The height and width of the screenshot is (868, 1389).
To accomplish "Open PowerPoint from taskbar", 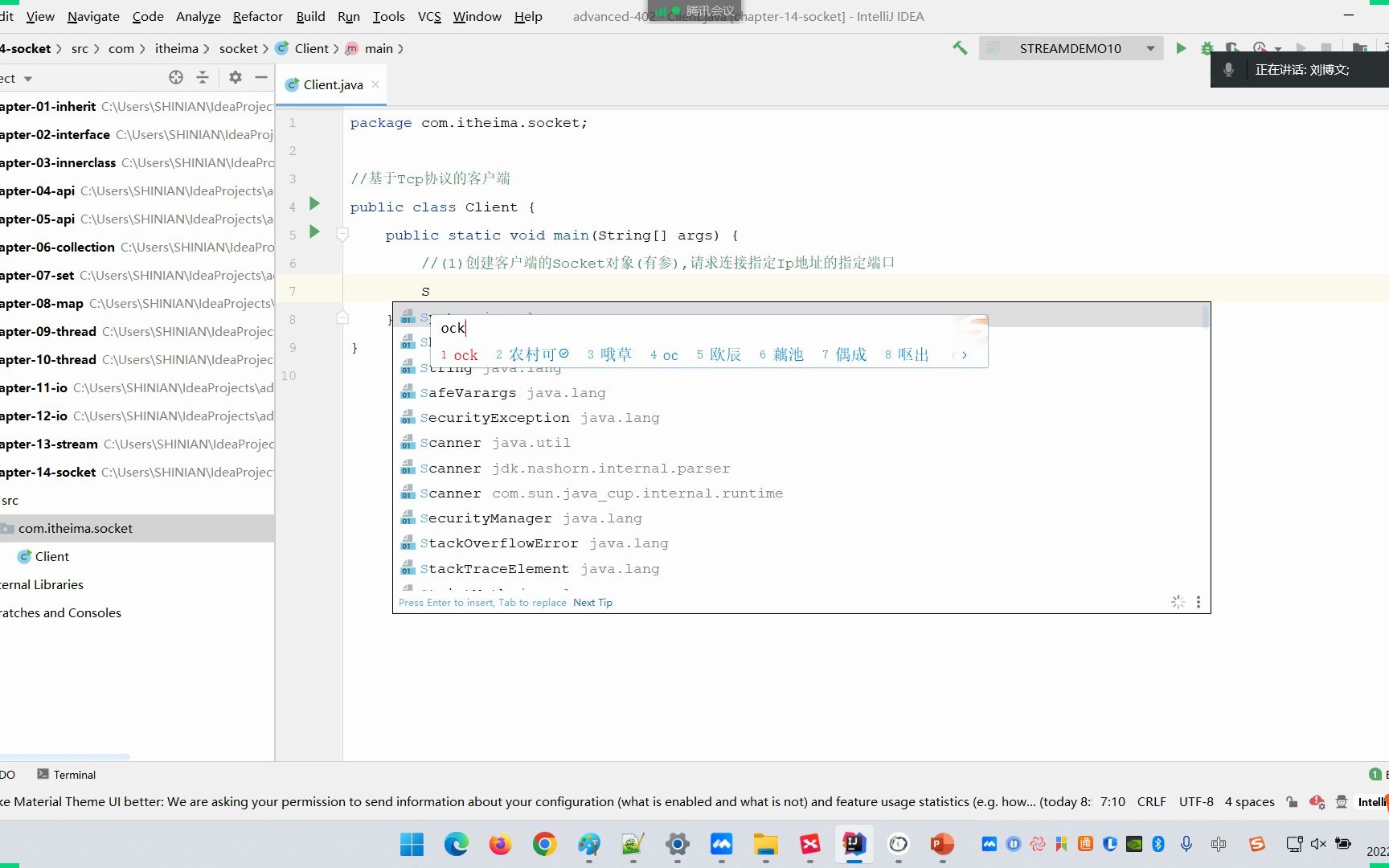I will (942, 844).
